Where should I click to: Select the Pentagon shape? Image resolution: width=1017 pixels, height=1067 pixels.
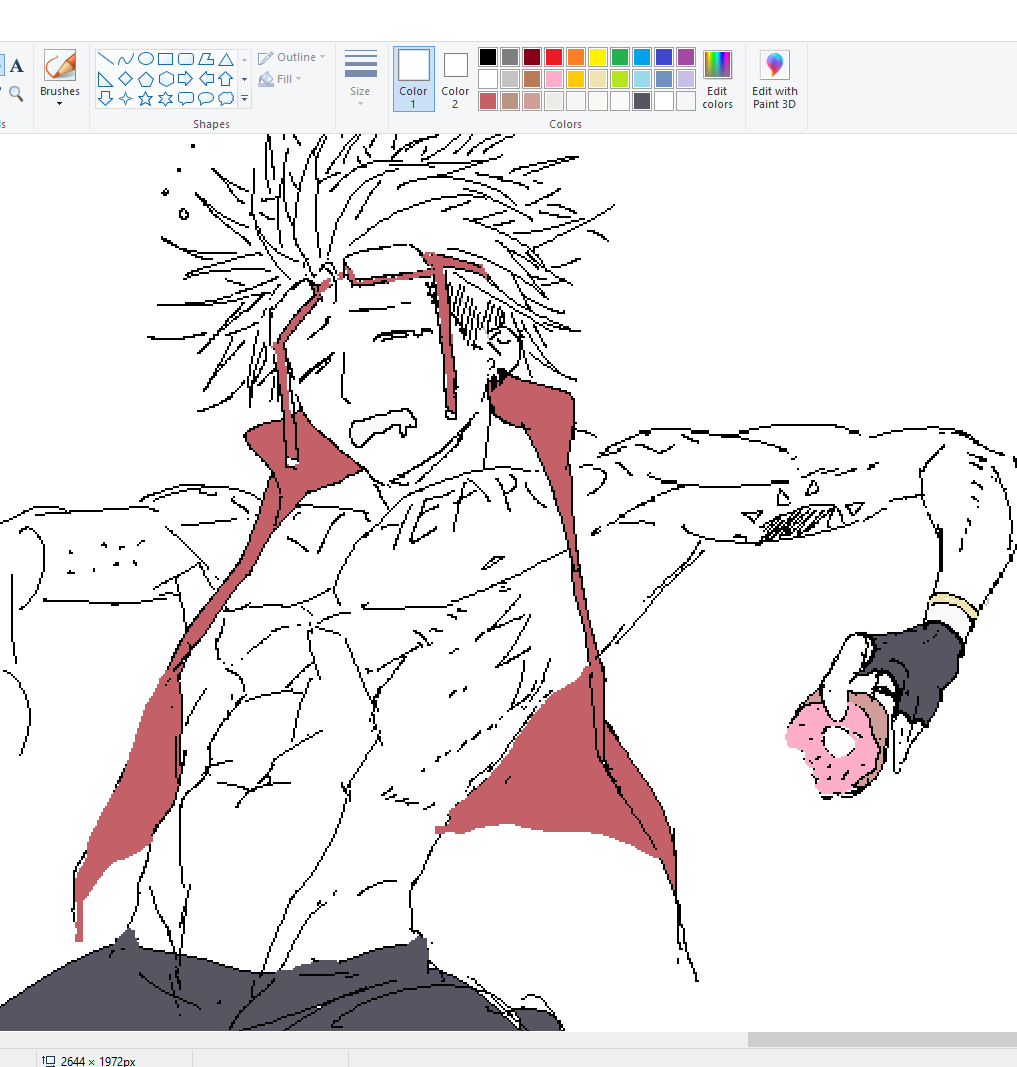pyautogui.click(x=146, y=79)
